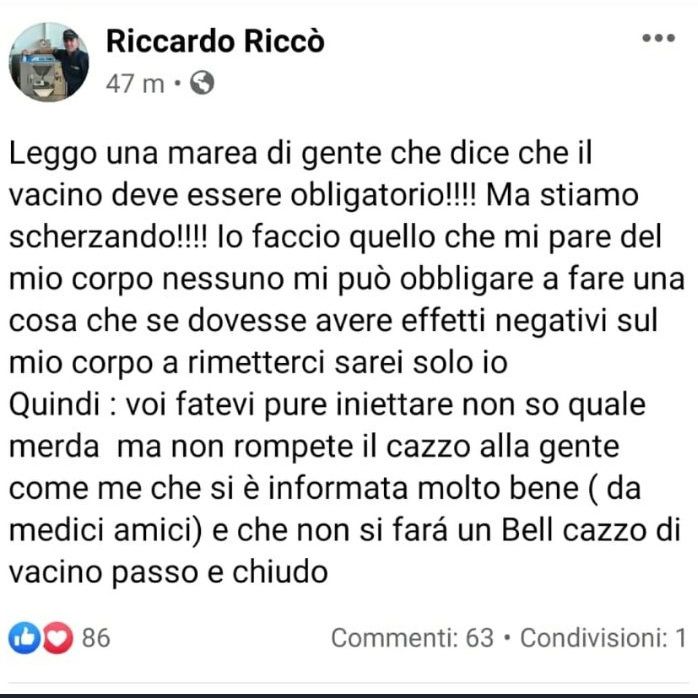Click the line starting 'scherzando!!!! Io faccio'
The image size is (698, 698).
(335, 238)
